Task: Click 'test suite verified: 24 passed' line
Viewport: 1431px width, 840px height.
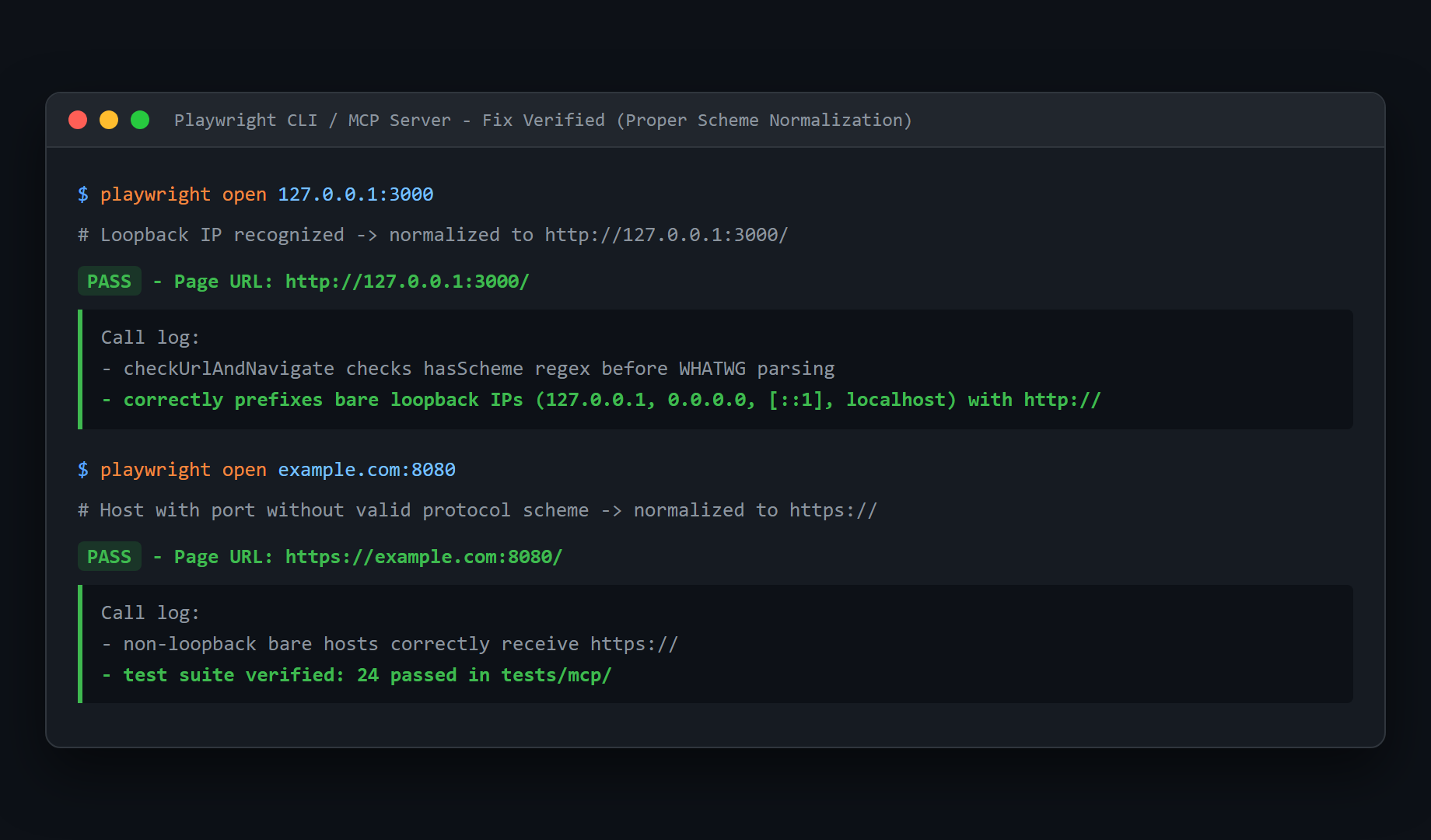Action: (x=357, y=675)
